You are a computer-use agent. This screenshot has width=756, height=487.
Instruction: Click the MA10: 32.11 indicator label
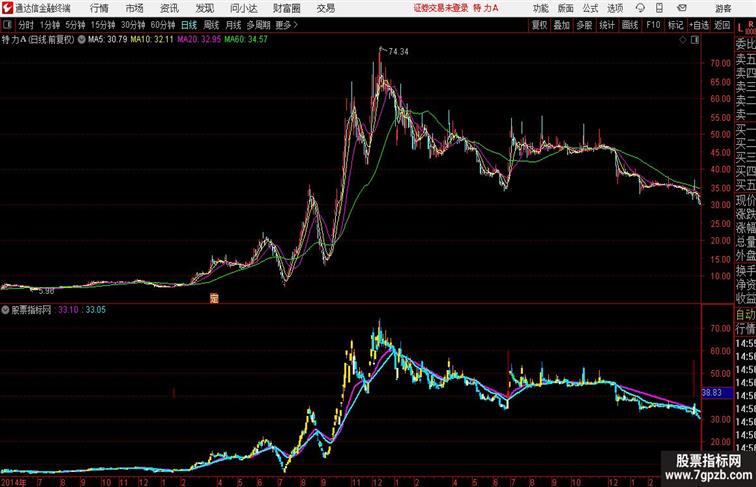coord(152,40)
